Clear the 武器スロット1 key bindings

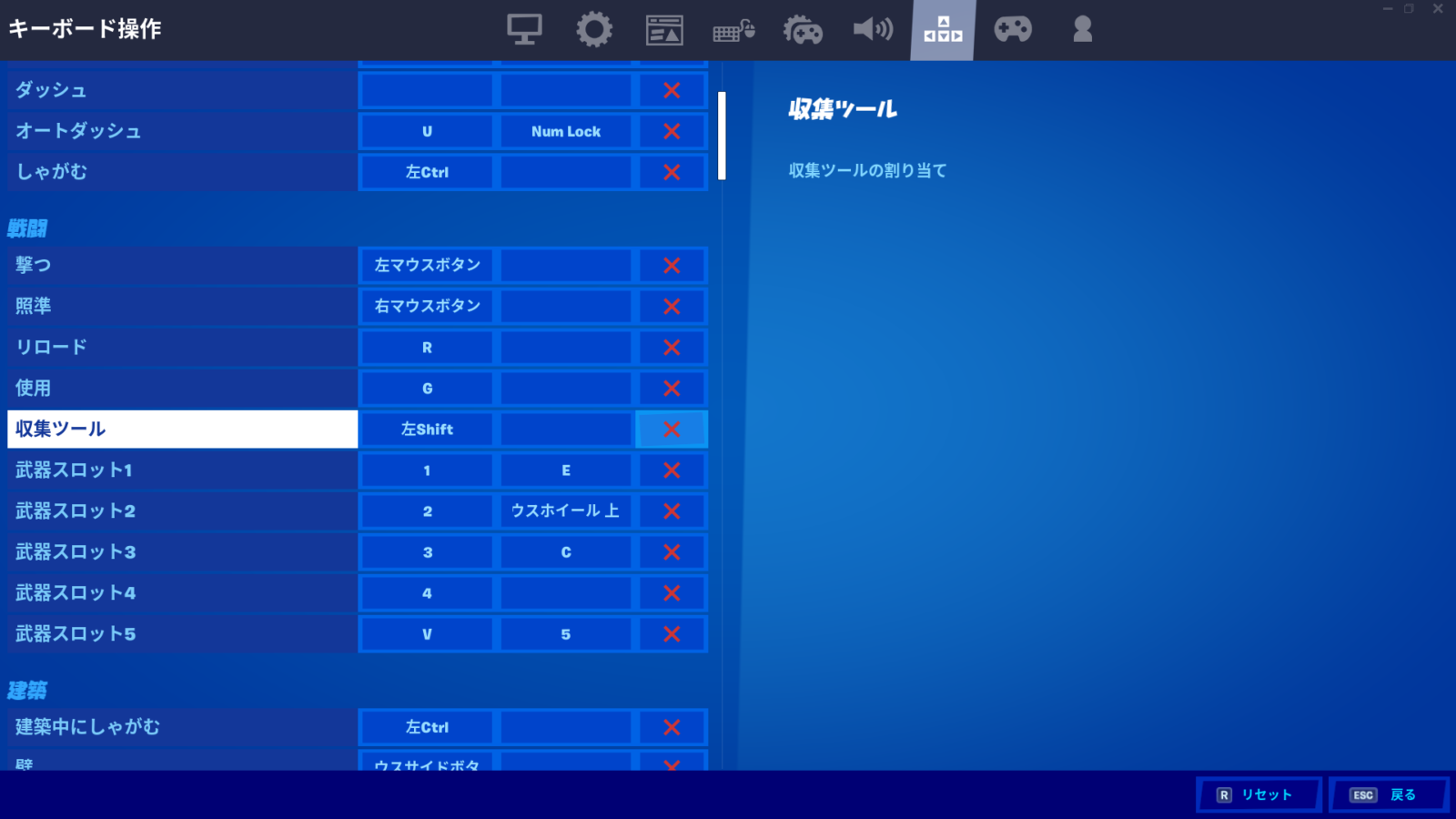[672, 470]
